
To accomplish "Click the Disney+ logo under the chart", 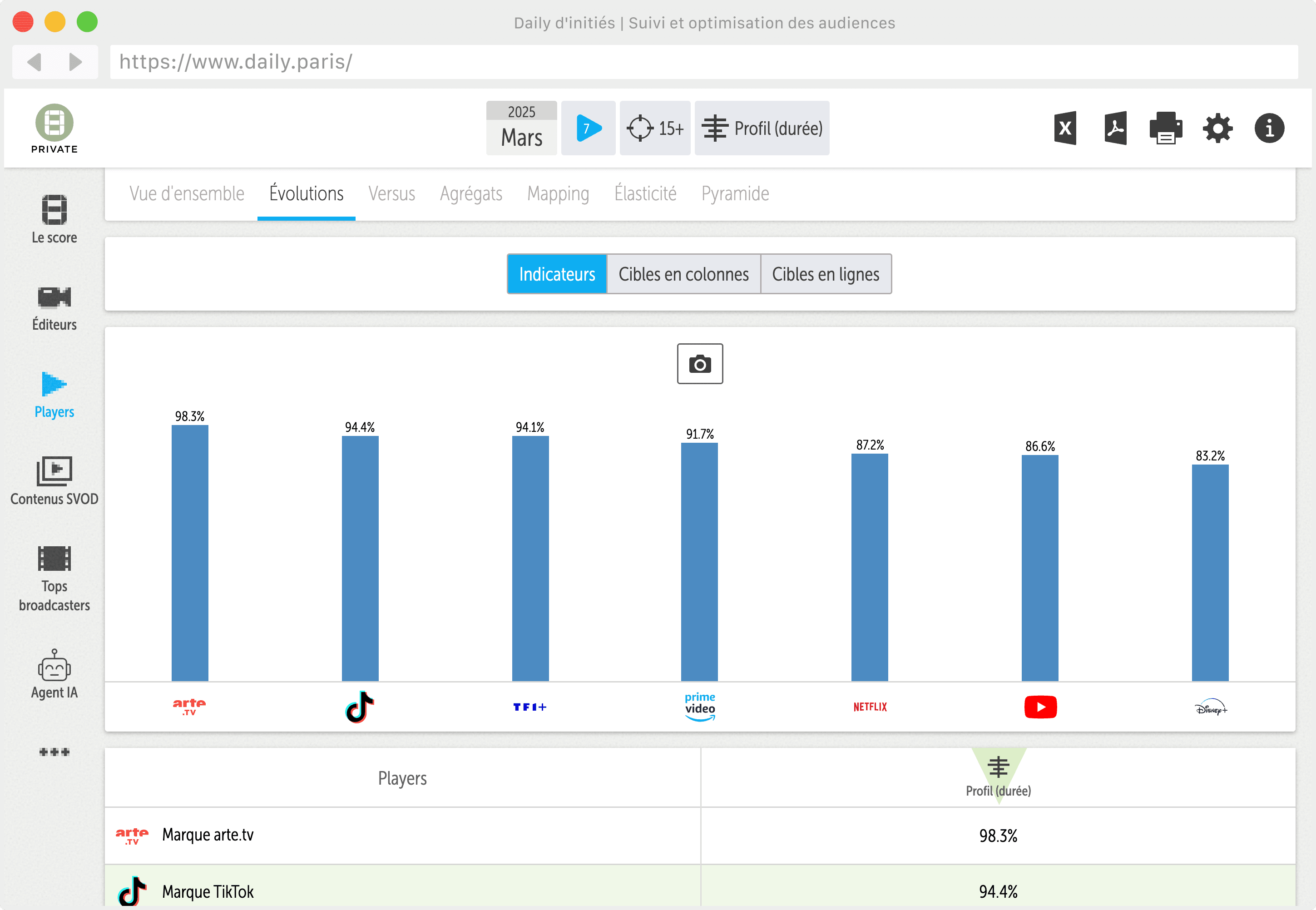I will tap(1210, 707).
